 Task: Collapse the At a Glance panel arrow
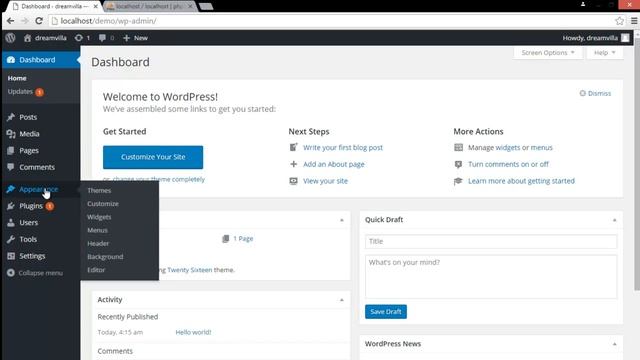pos(342,220)
